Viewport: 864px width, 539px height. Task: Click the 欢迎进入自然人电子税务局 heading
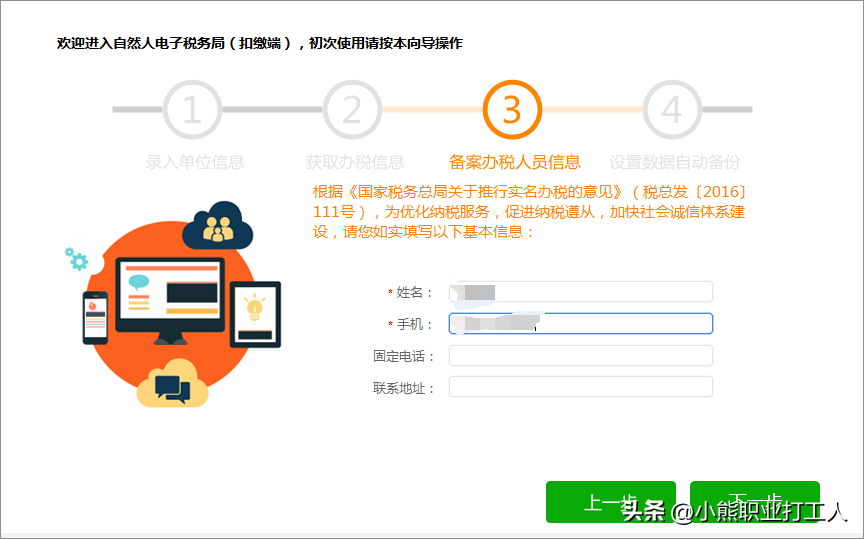tap(260, 43)
